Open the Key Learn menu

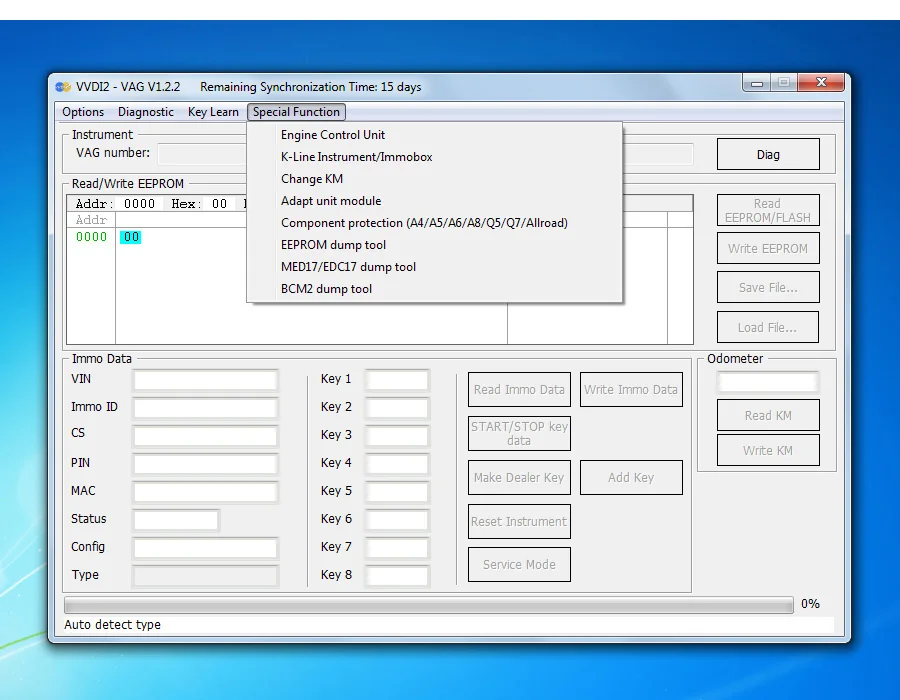click(213, 112)
